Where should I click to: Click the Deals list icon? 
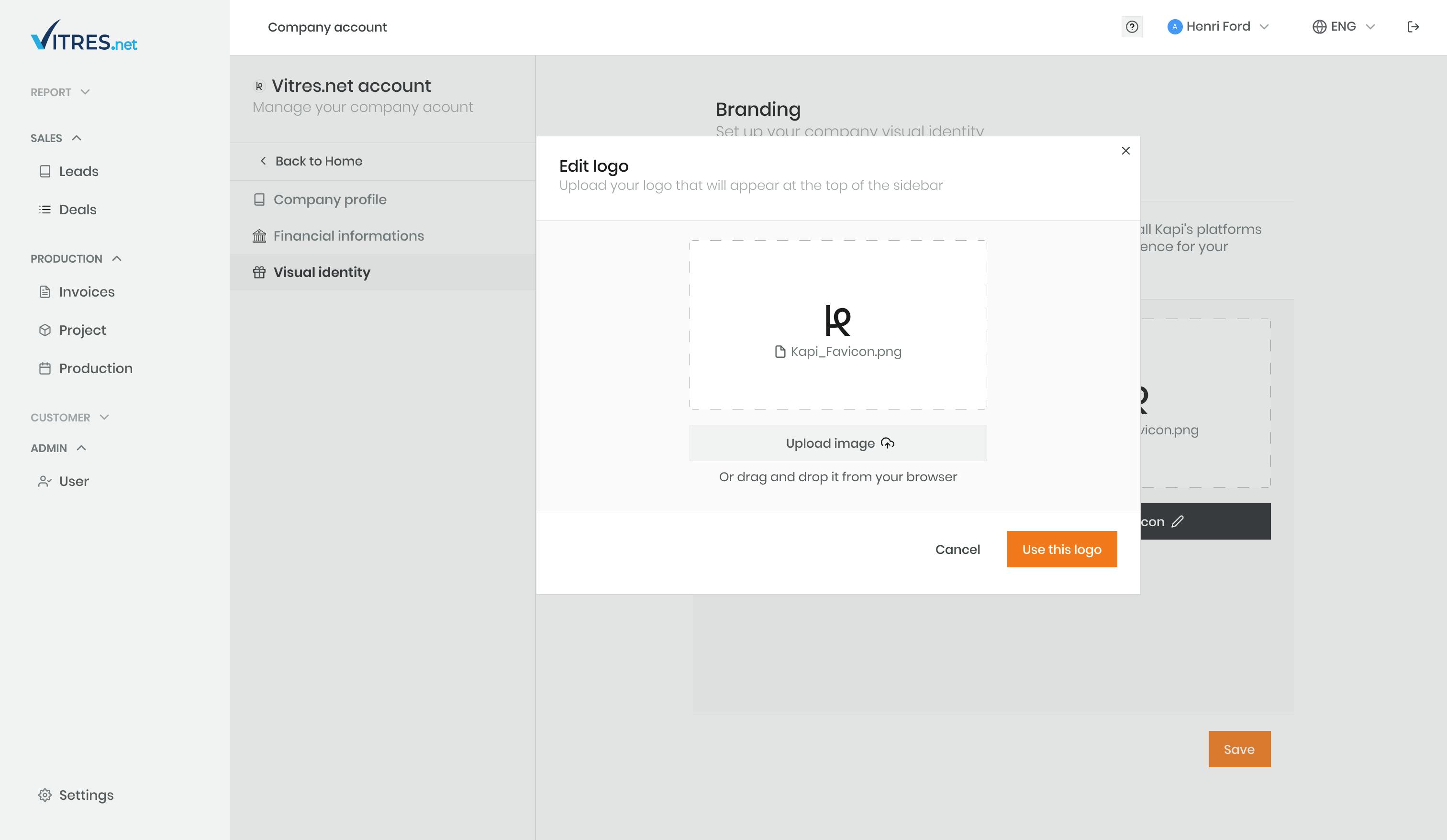click(x=45, y=210)
